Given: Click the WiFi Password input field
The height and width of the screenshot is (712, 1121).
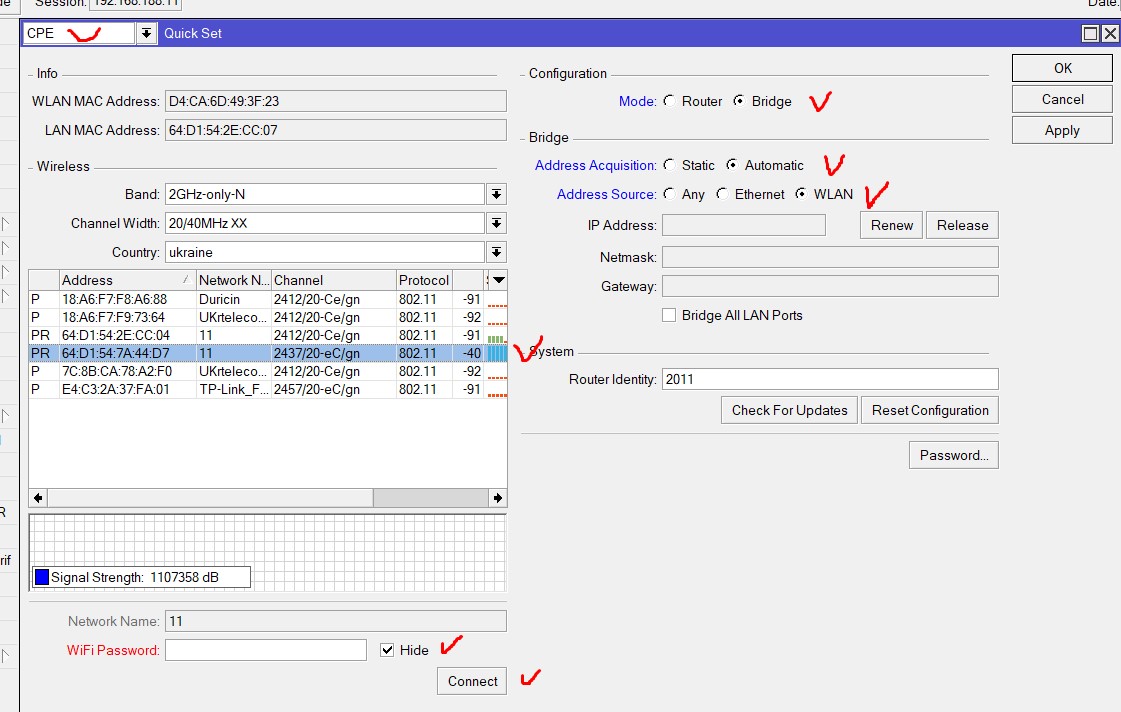Looking at the screenshot, I should 266,650.
